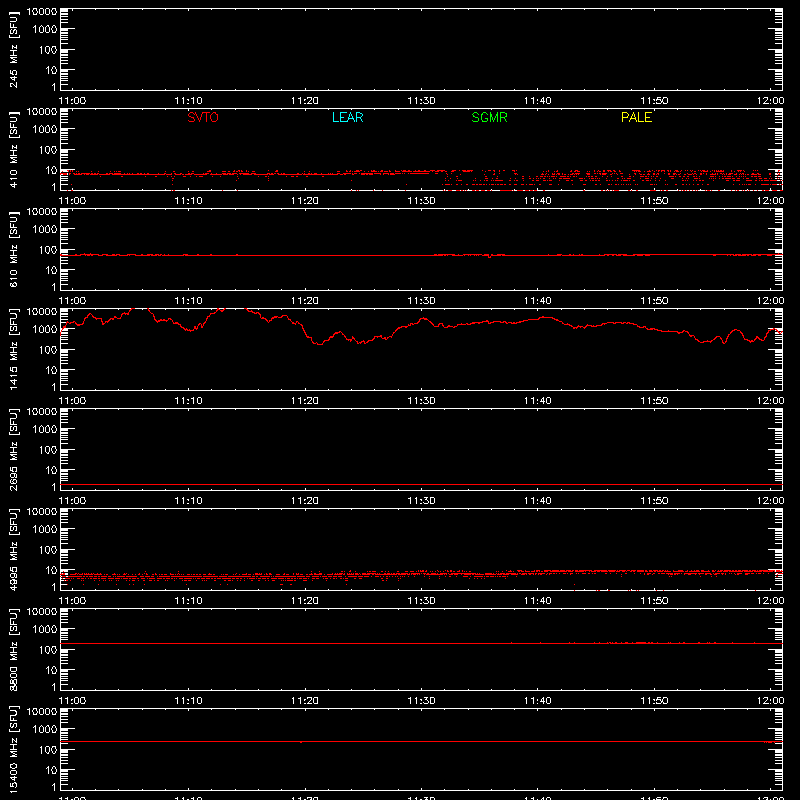Select the 410 MHz [SFU] axis title
Image resolution: width=800 pixels, height=800 pixels.
(x=14, y=149)
